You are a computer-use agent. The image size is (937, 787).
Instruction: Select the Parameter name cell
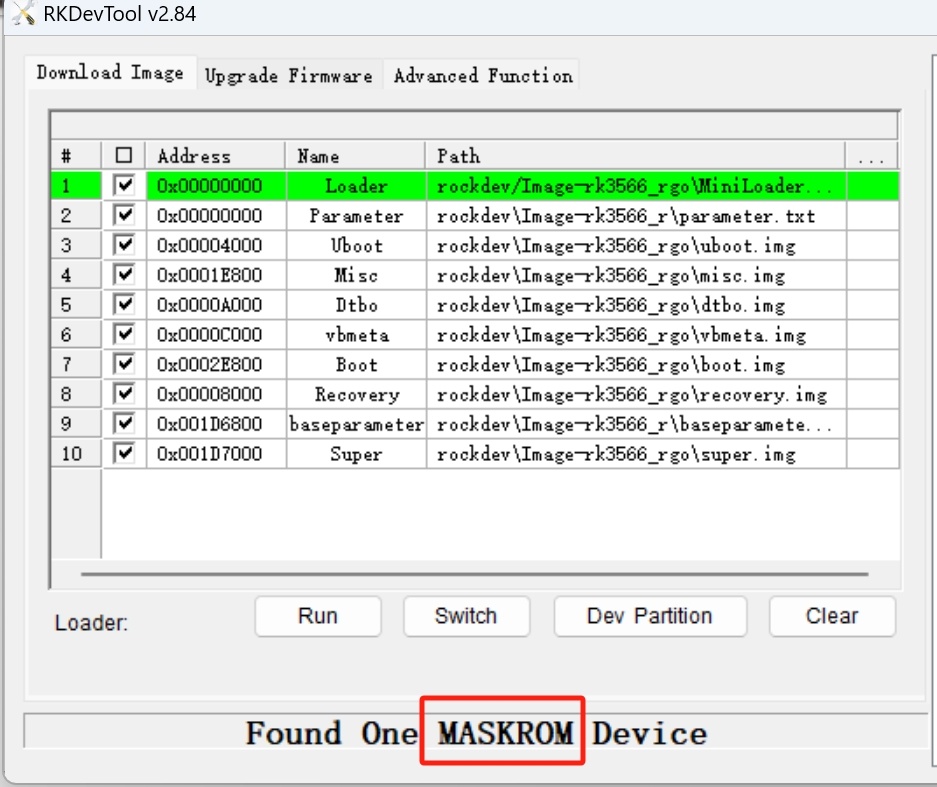pyautogui.click(x=356, y=216)
